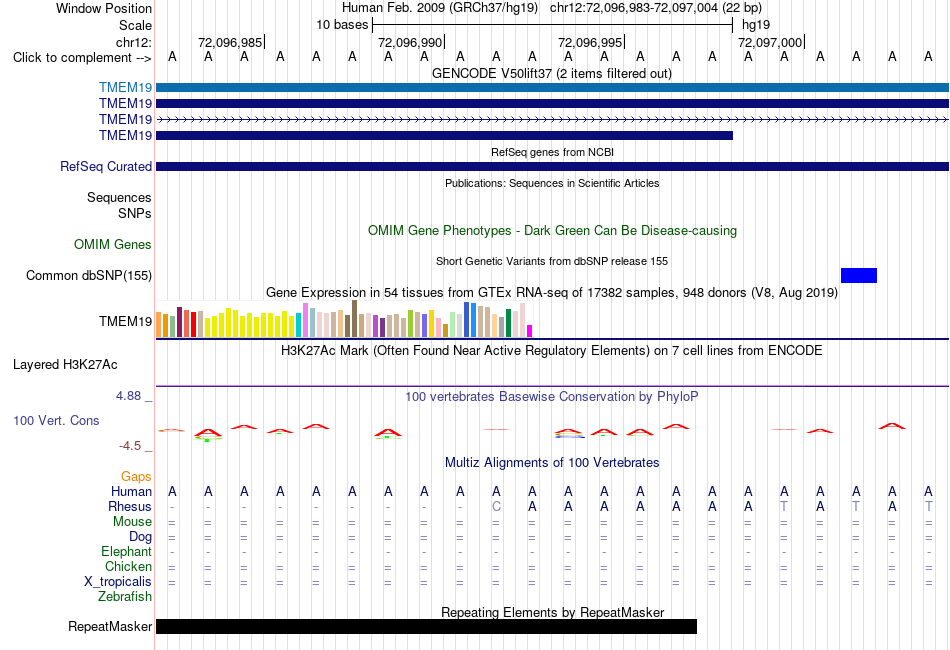Click the Sequences subtrack label

coord(119,197)
